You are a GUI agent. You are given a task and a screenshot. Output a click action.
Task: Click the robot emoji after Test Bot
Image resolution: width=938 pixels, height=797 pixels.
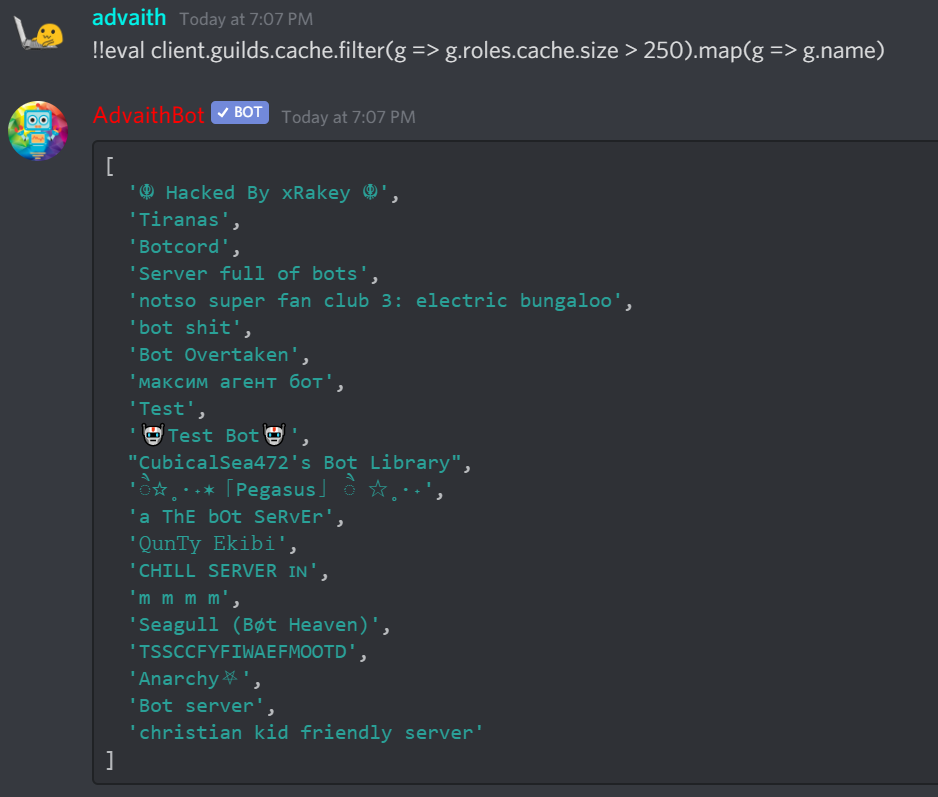coord(275,435)
